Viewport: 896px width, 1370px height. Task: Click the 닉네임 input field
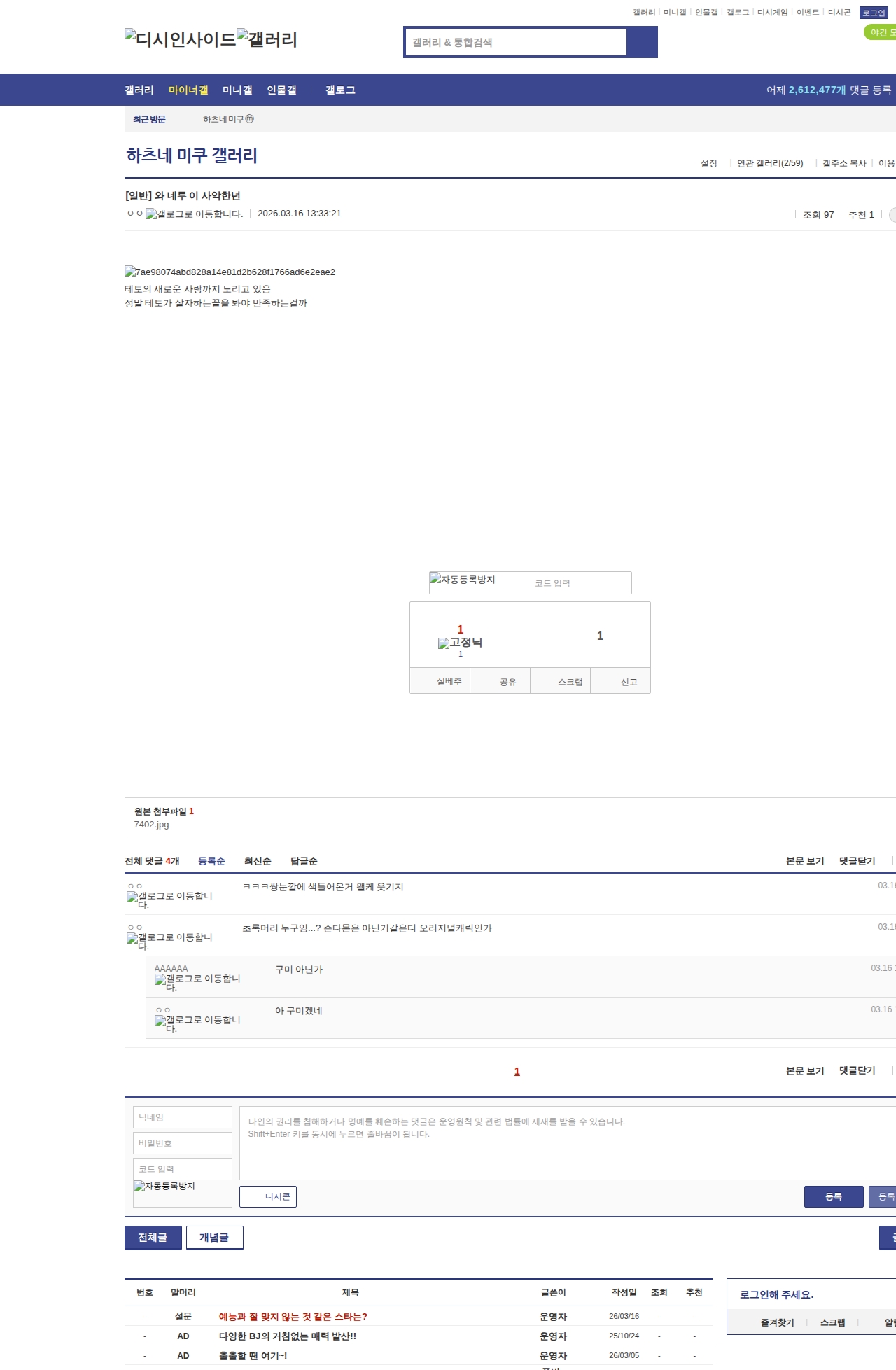182,1117
